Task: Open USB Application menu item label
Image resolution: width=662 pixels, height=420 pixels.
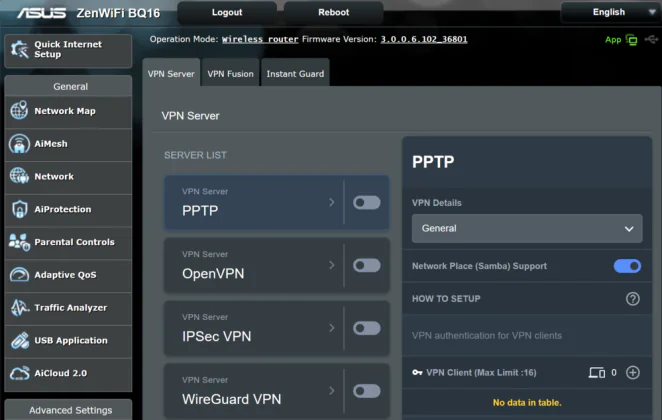Action: point(71,340)
